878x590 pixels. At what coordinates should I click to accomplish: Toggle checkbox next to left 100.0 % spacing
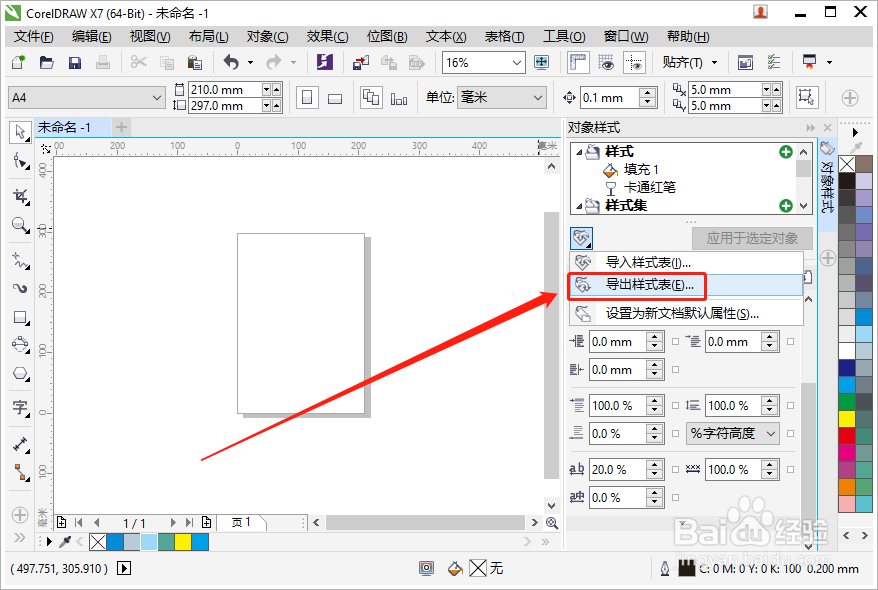click(675, 405)
